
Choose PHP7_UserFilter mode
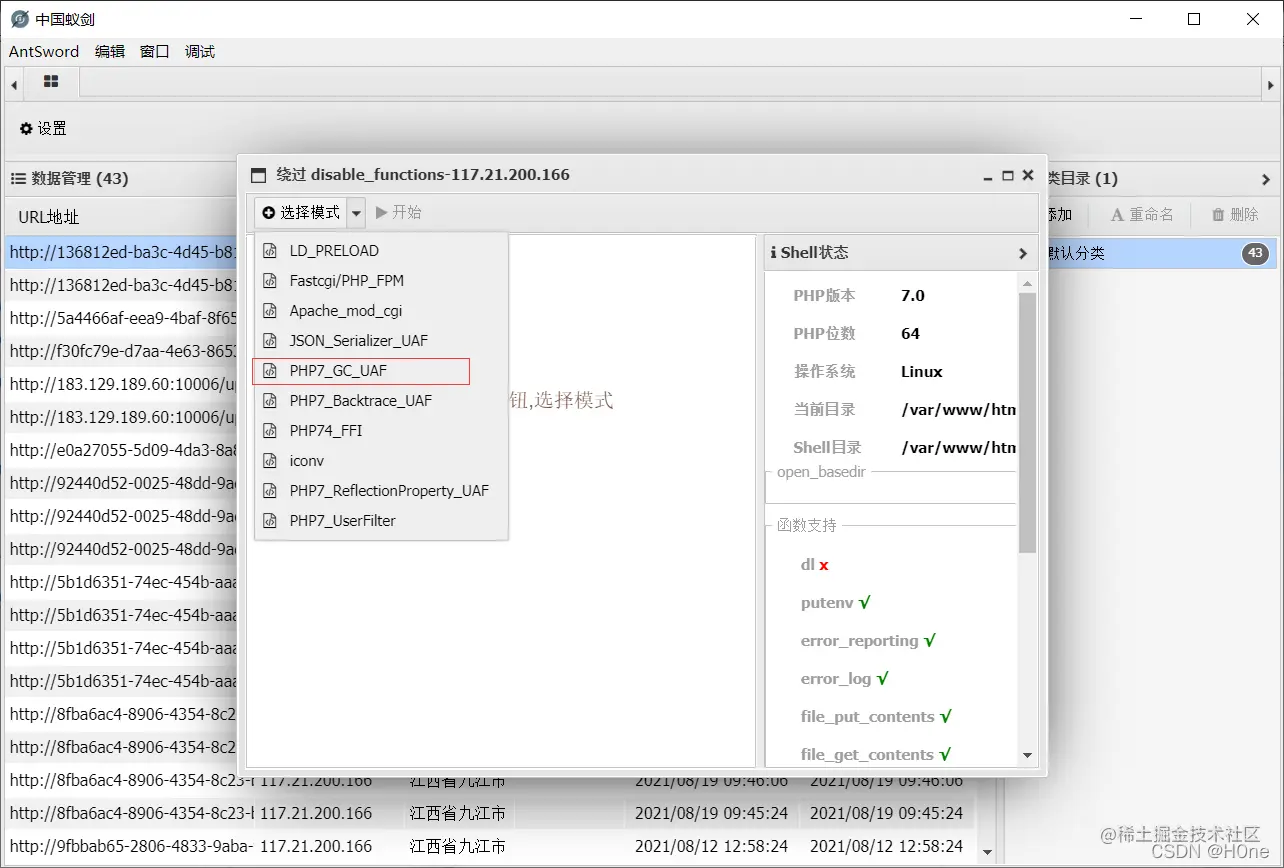tap(381, 521)
